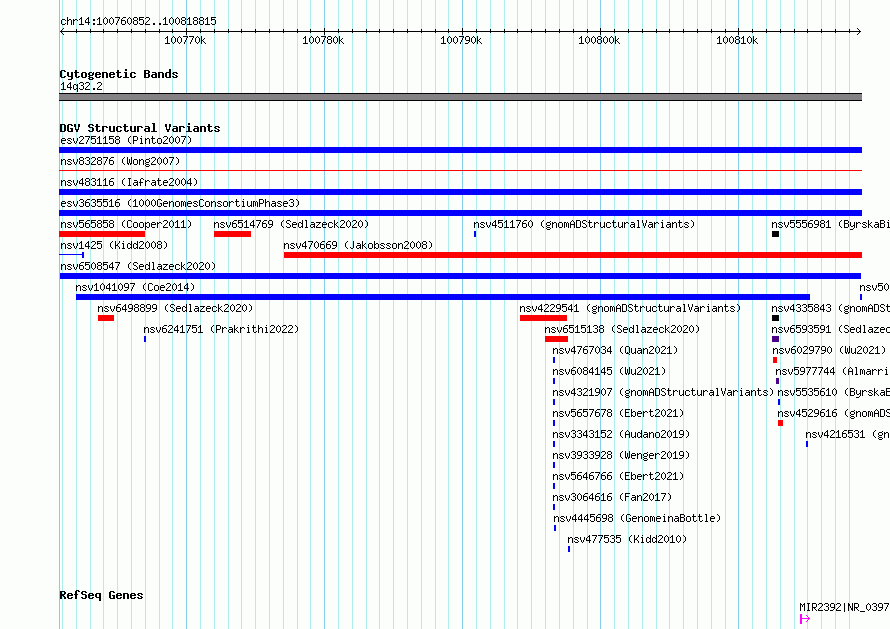Viewport: 890px width, 629px height.
Task: Select red bar under nsv6514769
Action: 232,234
